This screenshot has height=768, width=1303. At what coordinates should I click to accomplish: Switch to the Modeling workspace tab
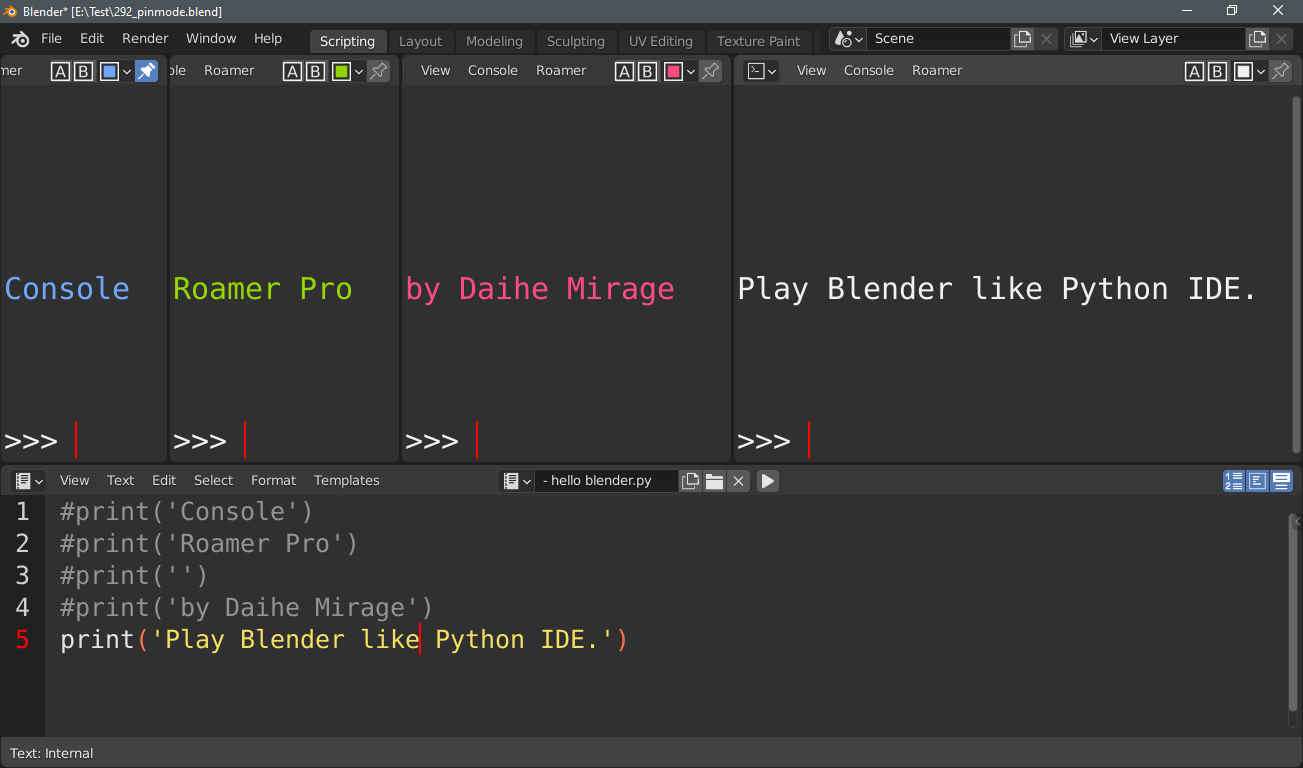pyautogui.click(x=494, y=41)
